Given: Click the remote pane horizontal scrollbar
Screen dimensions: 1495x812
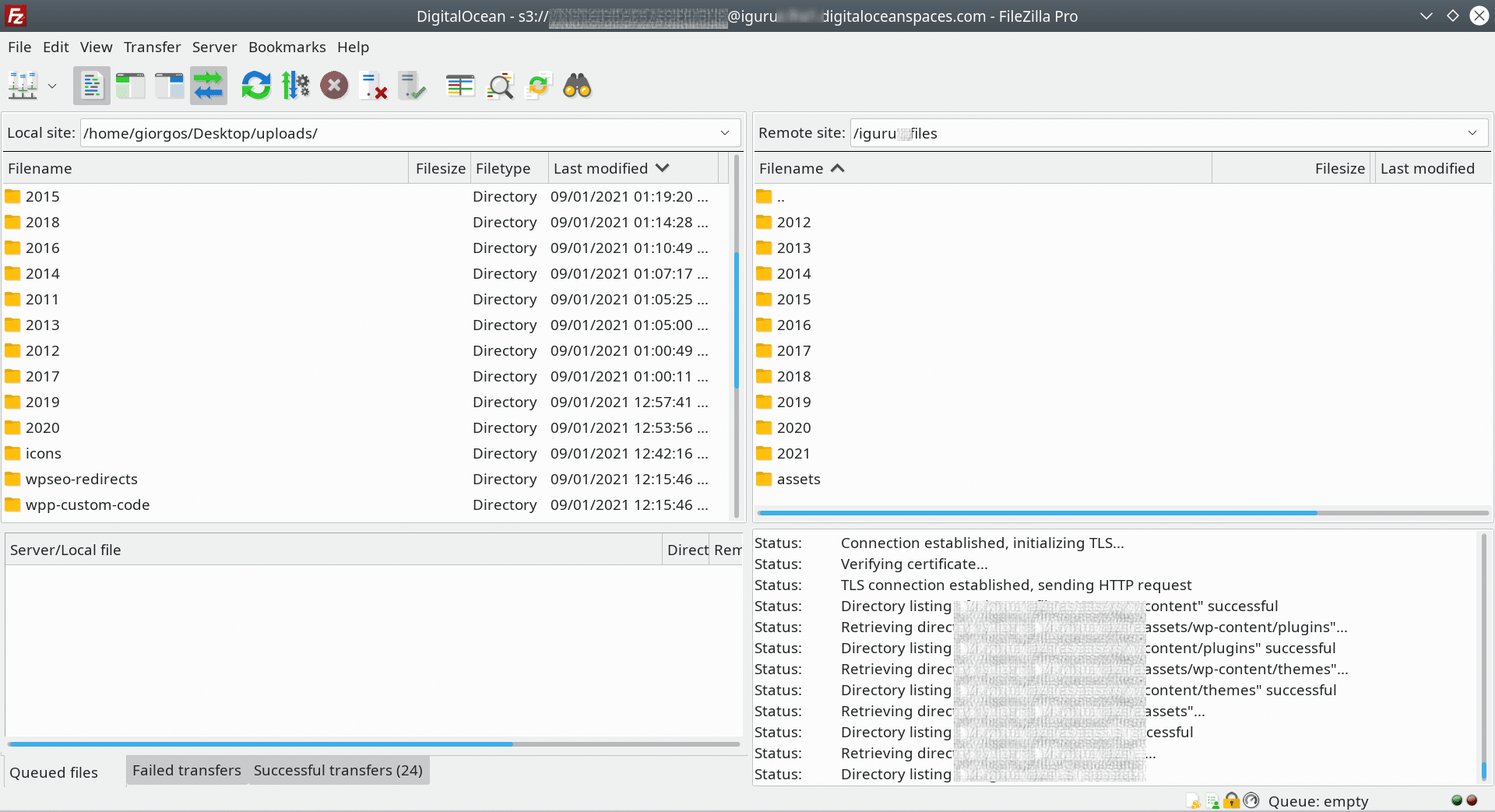Looking at the screenshot, I should pyautogui.click(x=1036, y=513).
